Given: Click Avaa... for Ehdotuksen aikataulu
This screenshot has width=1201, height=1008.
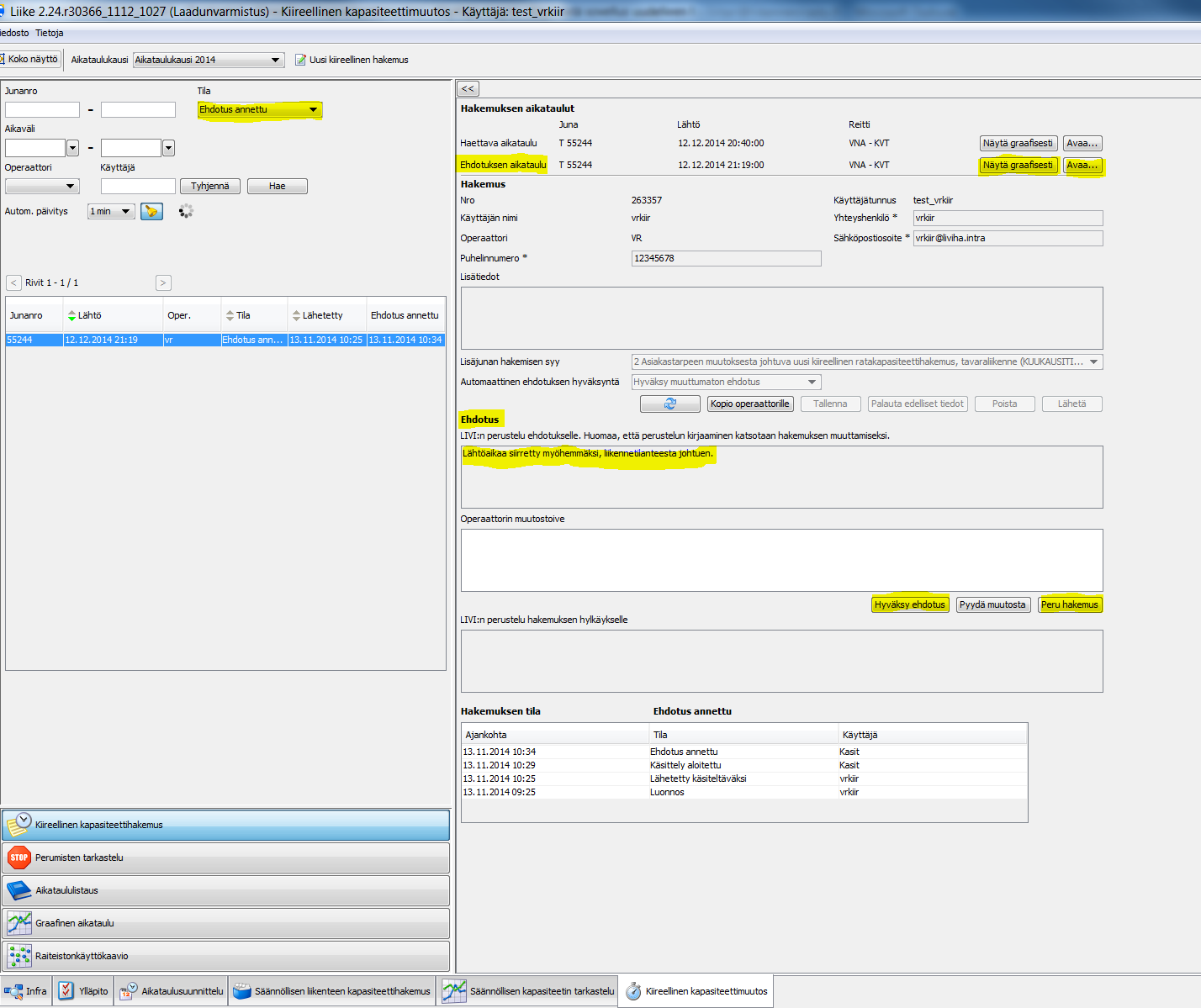Looking at the screenshot, I should (x=1082, y=165).
